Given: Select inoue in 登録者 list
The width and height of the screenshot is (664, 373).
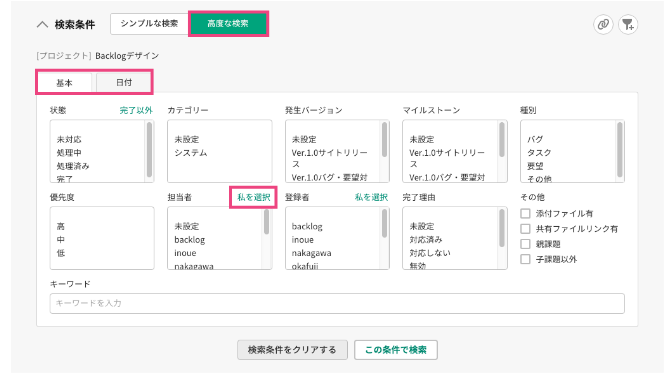Looking at the screenshot, I should coord(303,240).
